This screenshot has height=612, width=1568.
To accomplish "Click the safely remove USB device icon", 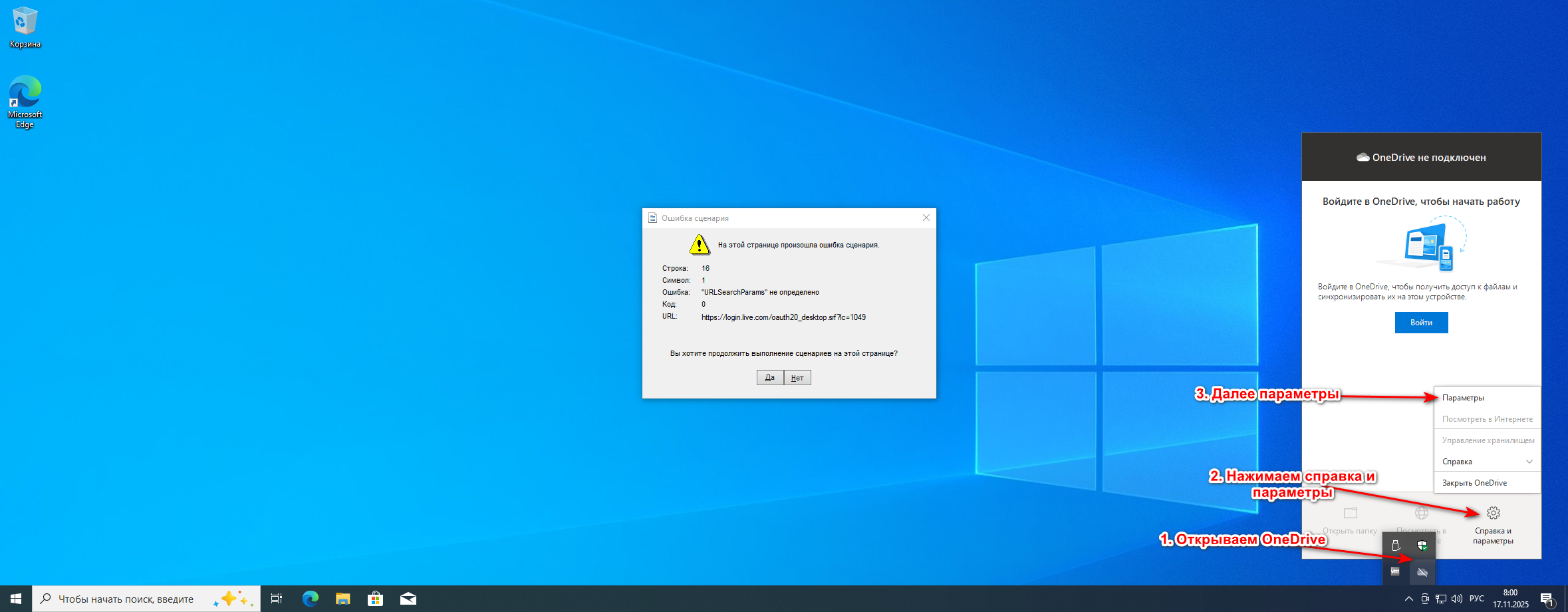I will click(1395, 545).
